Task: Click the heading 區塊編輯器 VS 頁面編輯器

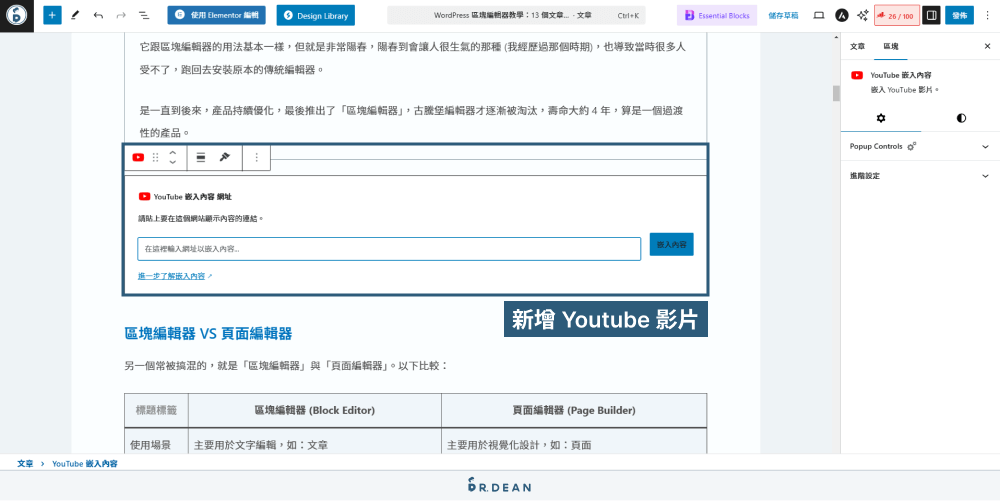Action: coord(209,333)
